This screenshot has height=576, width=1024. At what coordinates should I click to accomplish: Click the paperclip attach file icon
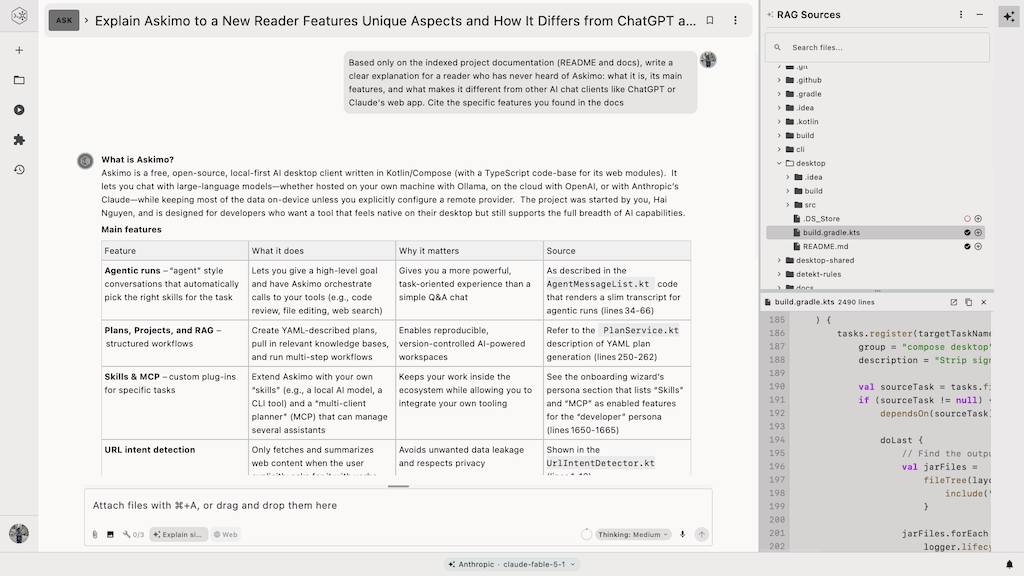(x=95, y=534)
